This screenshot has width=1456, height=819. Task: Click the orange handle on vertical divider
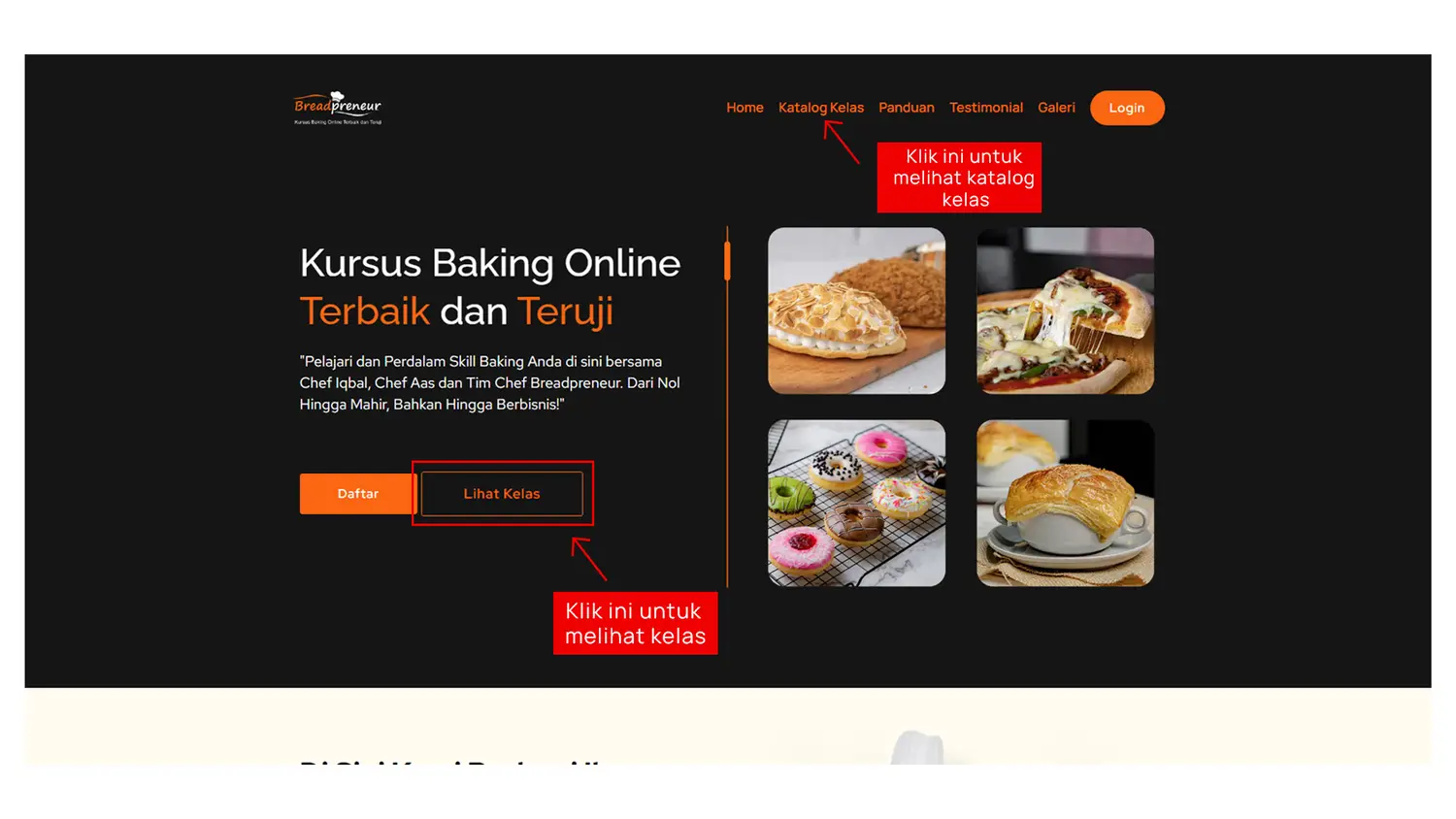(x=727, y=261)
